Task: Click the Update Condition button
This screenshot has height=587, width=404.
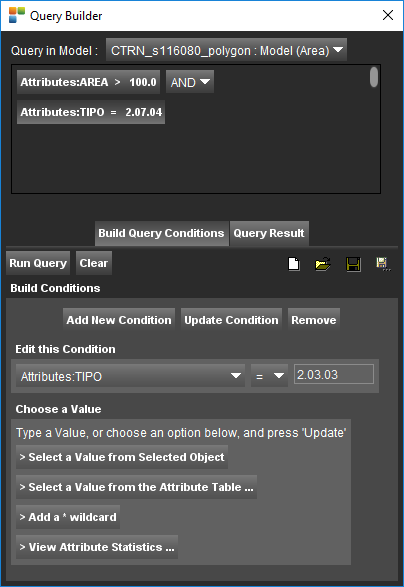Action: pyautogui.click(x=231, y=320)
